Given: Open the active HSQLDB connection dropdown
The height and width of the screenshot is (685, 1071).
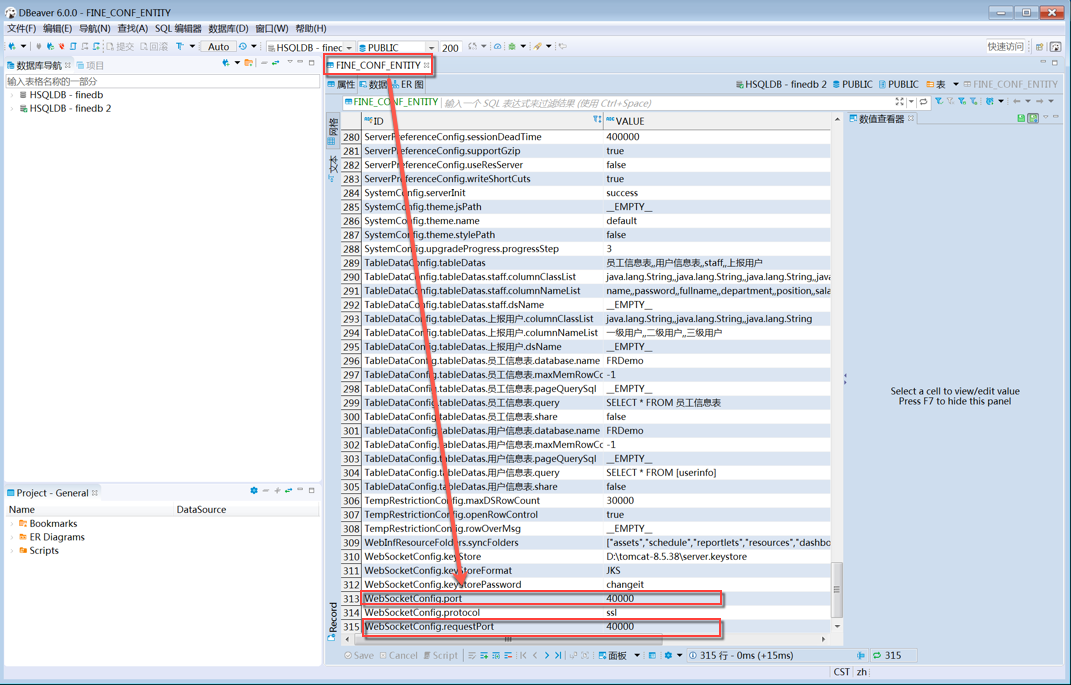Looking at the screenshot, I should 348,48.
